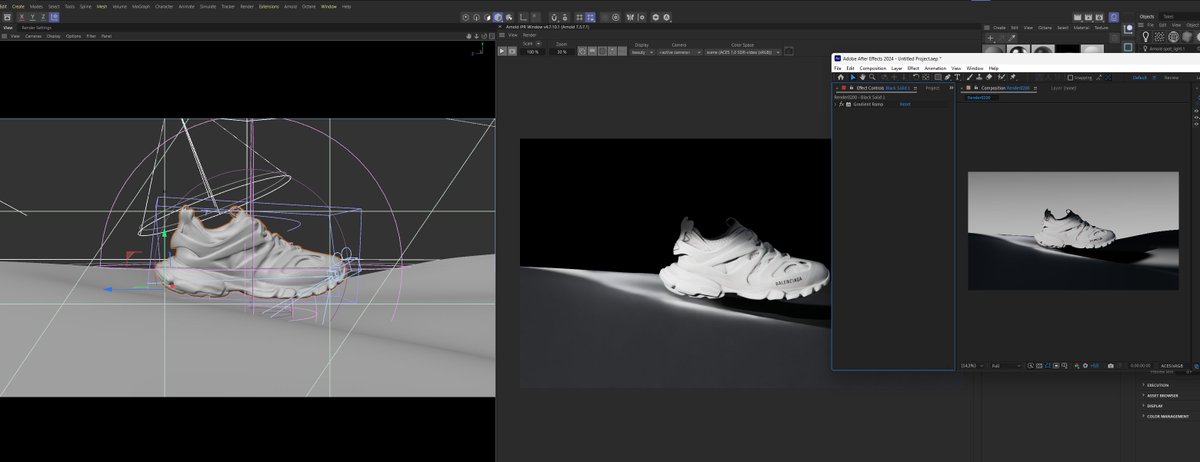This screenshot has width=1200, height=462.
Task: Open the Extensions menu in Cinema 4D
Action: [268, 6]
